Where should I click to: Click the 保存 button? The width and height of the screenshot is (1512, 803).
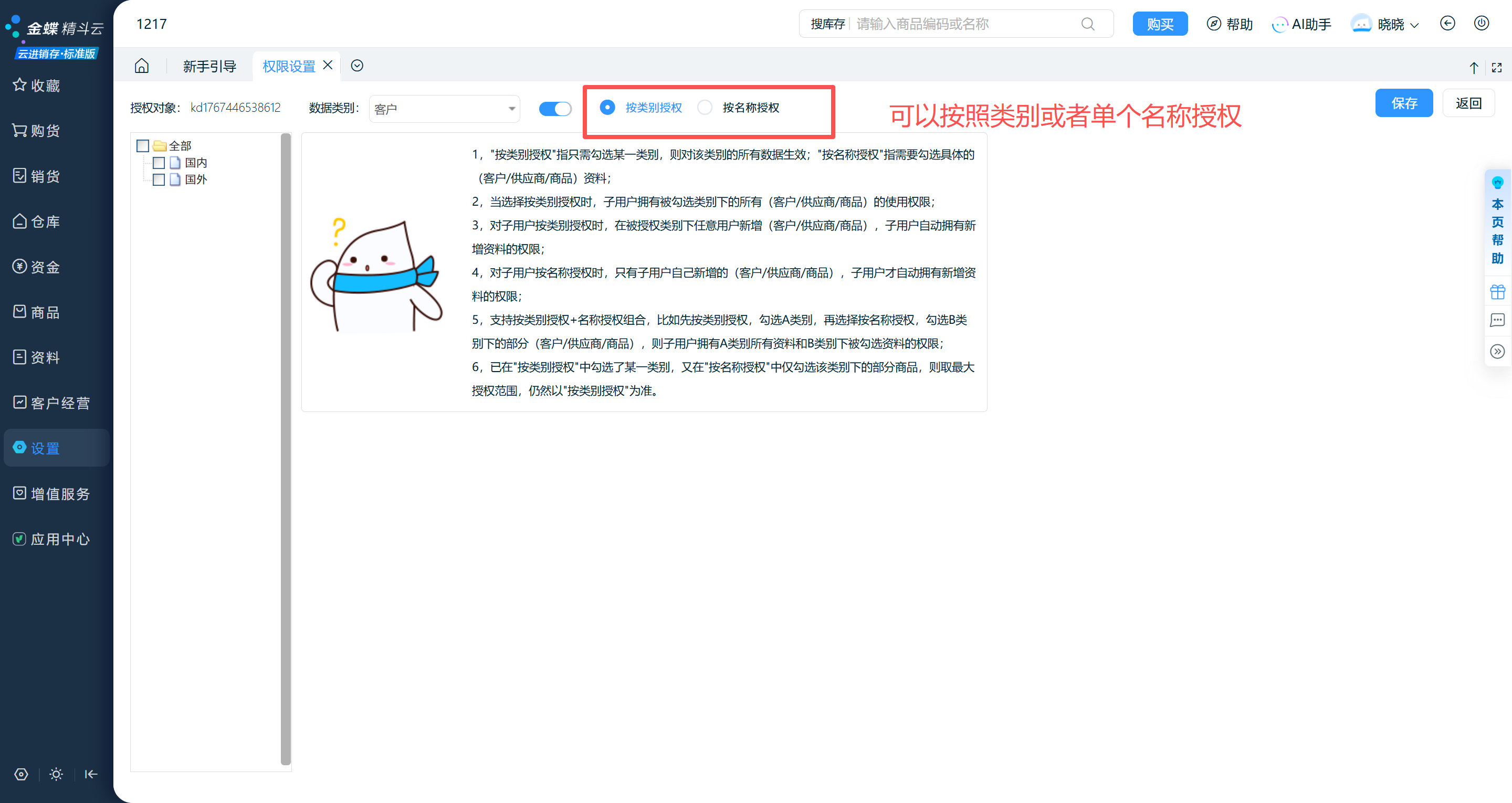(1403, 103)
